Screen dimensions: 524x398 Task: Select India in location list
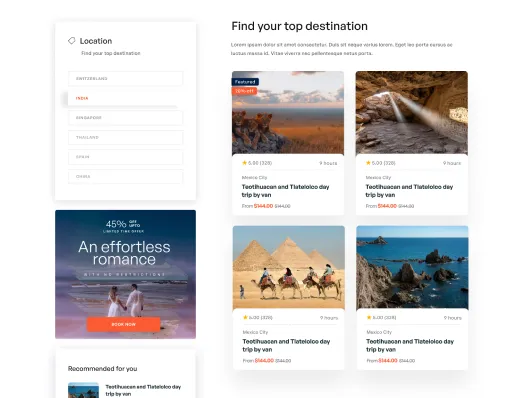125,98
